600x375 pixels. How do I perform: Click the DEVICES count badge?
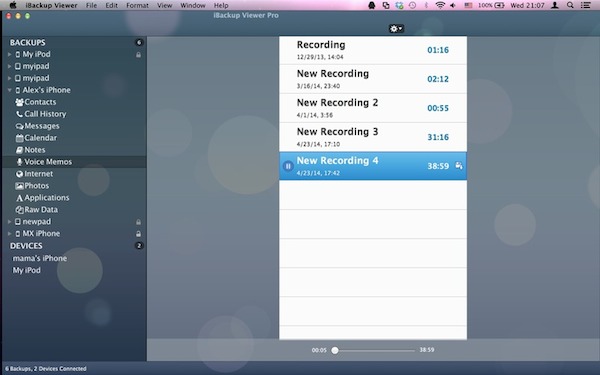click(139, 246)
